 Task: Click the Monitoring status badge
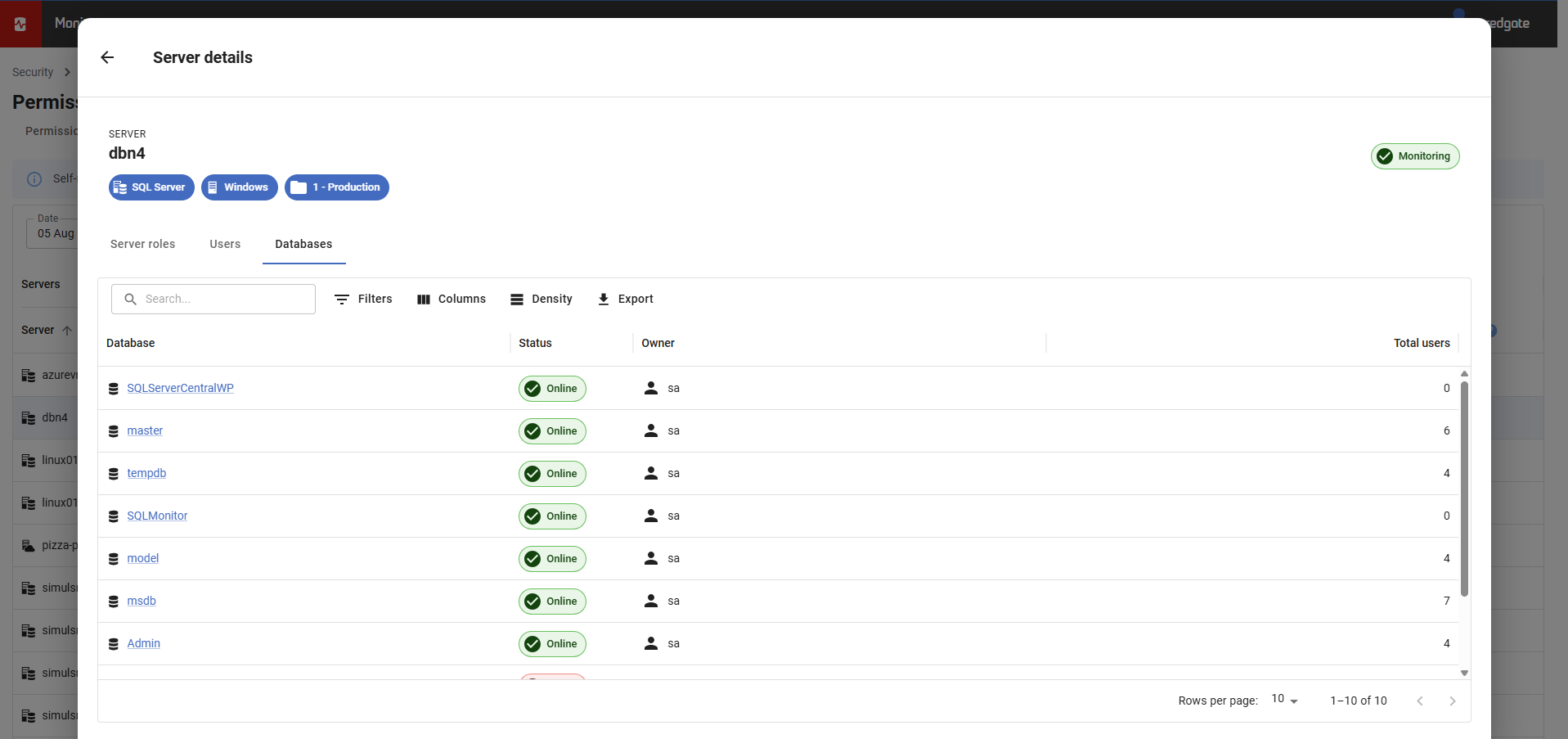click(x=1415, y=156)
